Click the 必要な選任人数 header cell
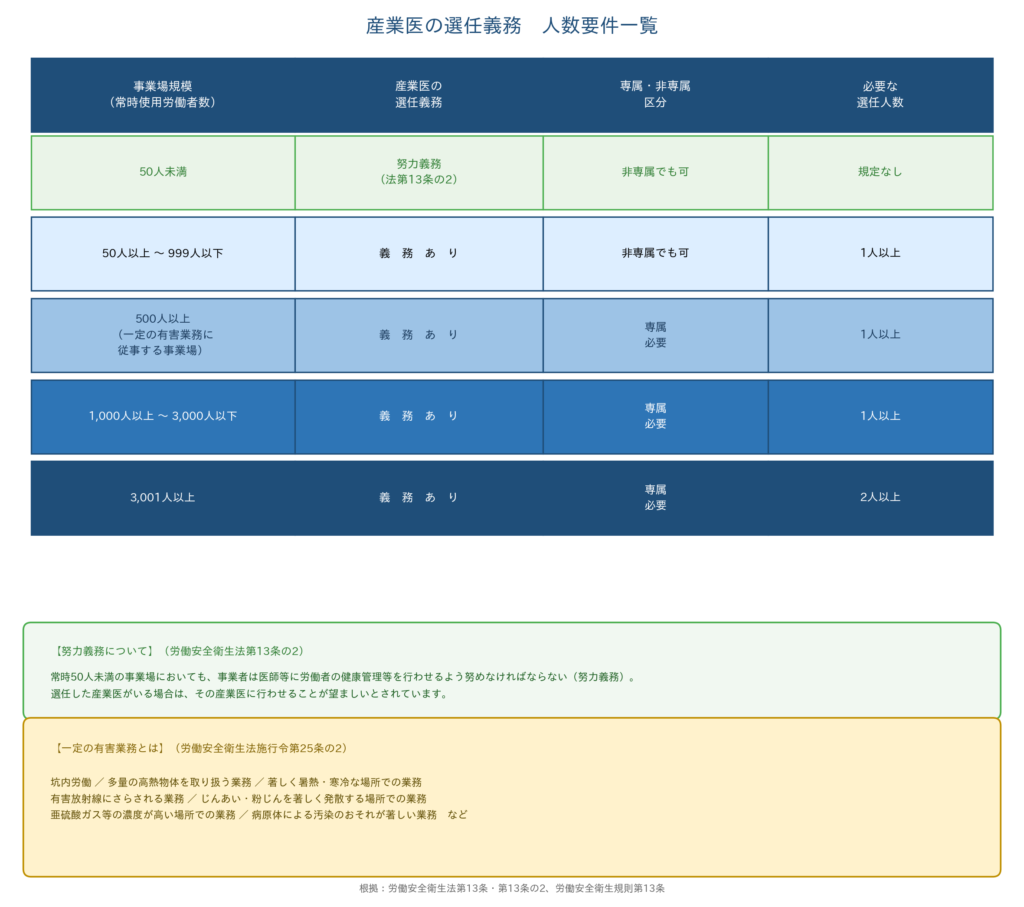1024x907 pixels. [879, 93]
